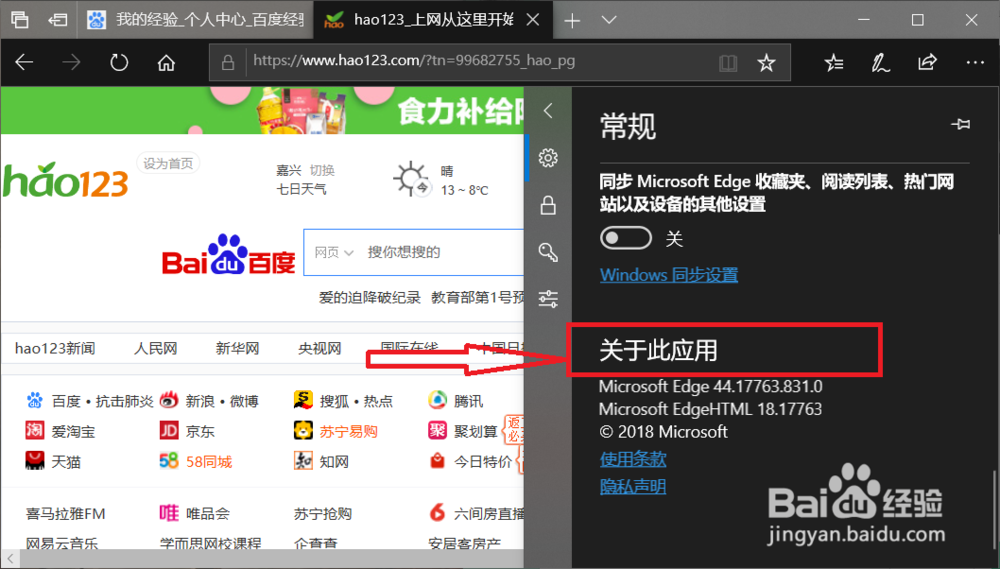
Task: Open passwords and autofill key icon
Action: click(x=548, y=252)
